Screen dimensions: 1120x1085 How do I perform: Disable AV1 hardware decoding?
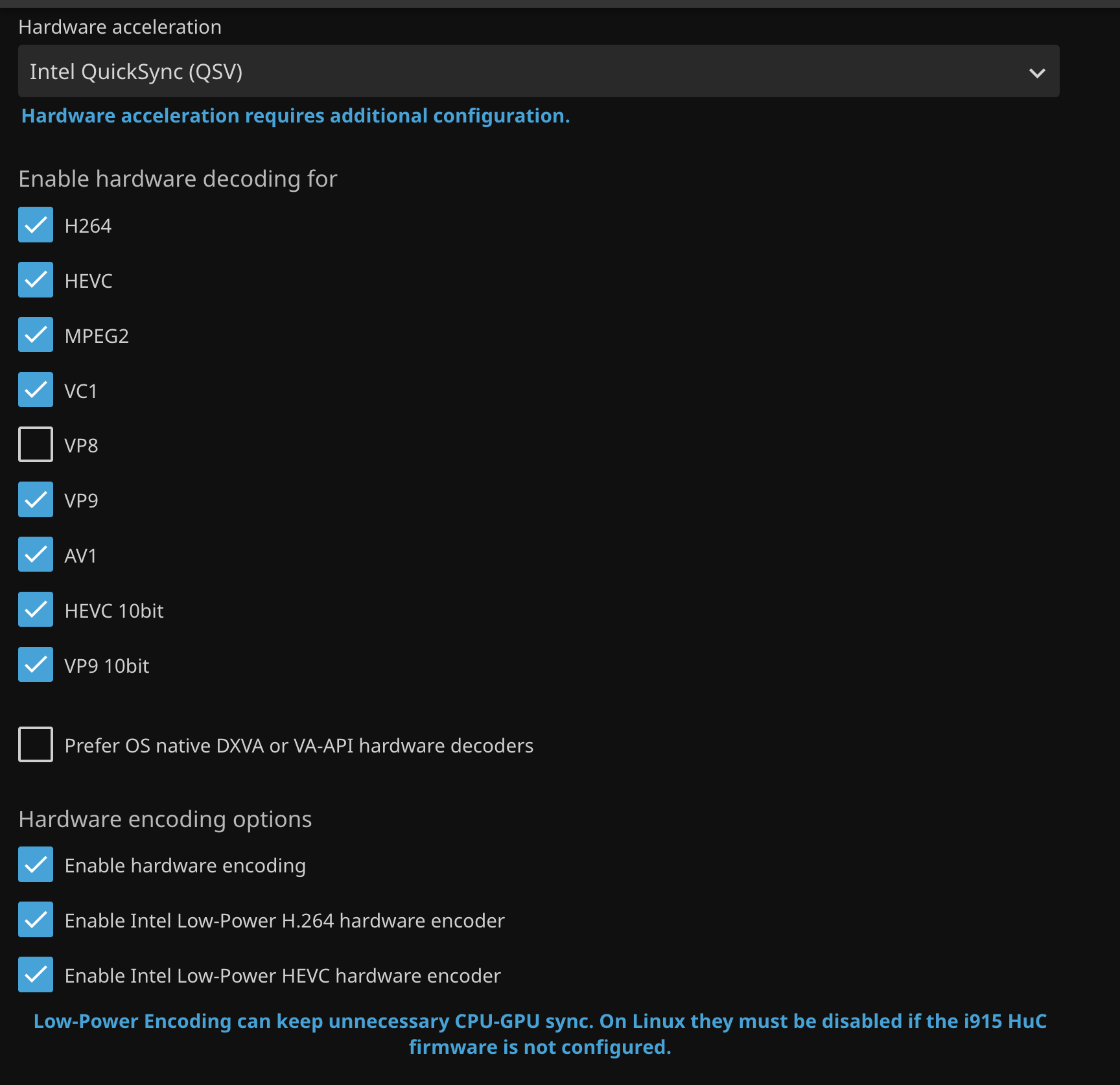pos(36,555)
